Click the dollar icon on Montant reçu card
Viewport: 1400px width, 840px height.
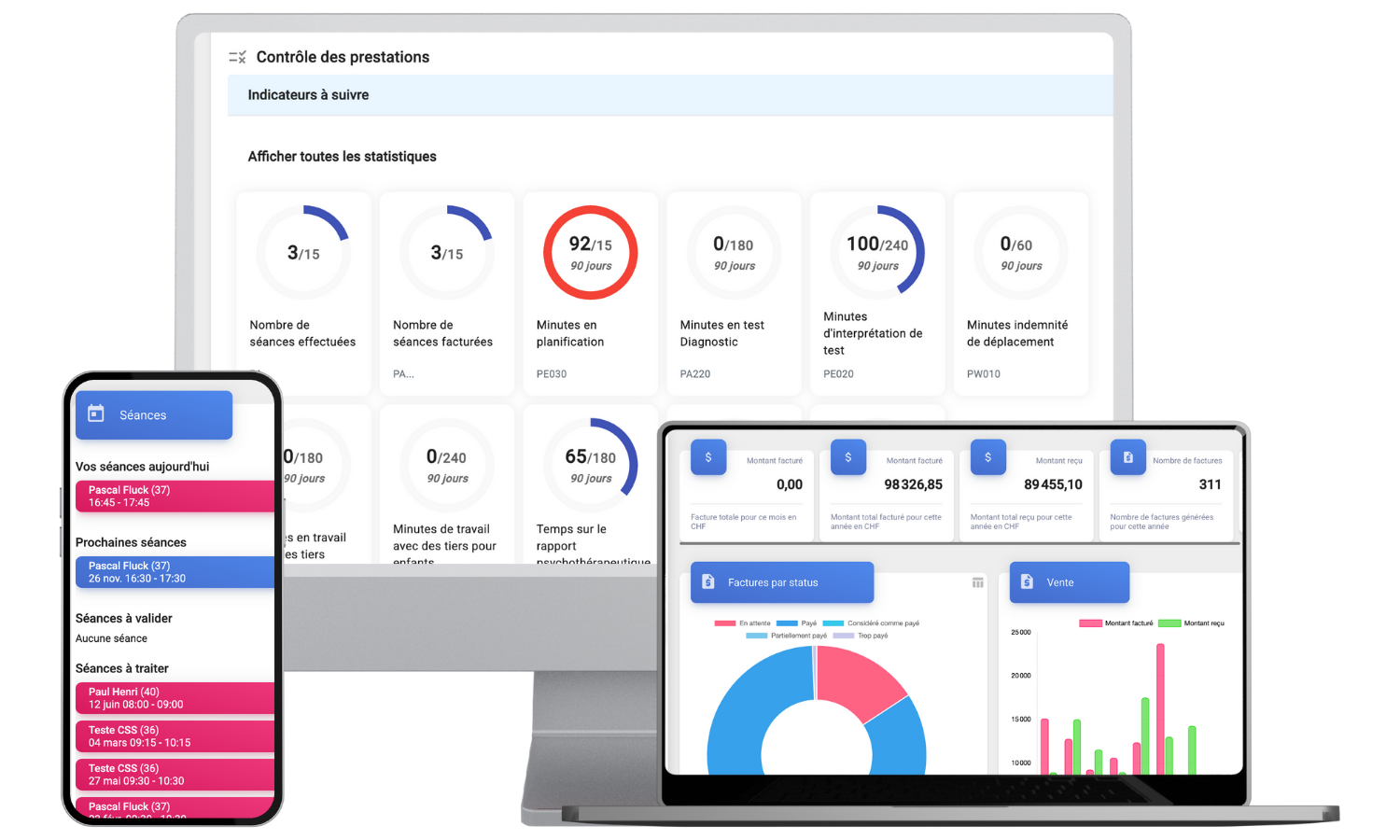(987, 457)
